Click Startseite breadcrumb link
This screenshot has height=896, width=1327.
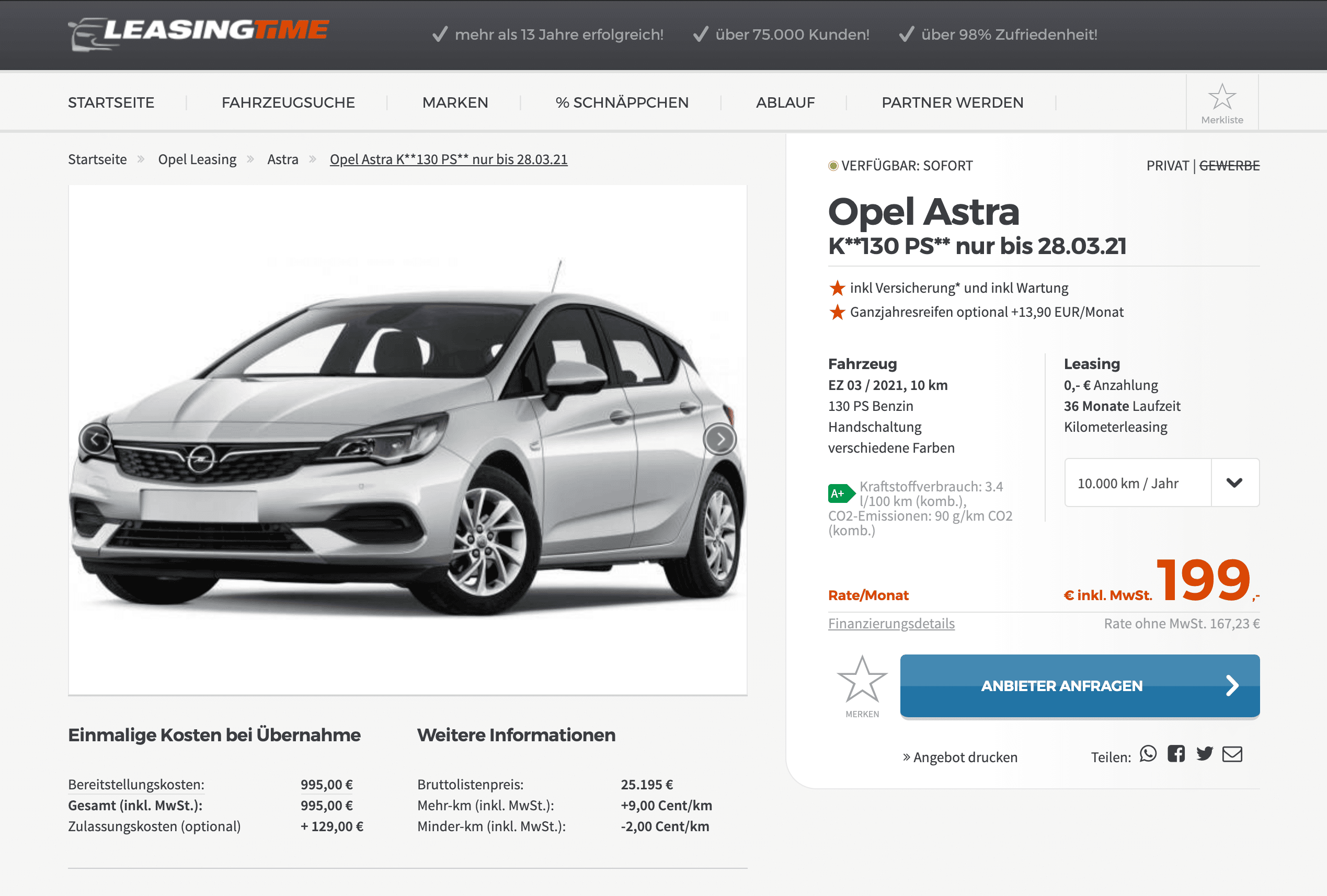pyautogui.click(x=98, y=159)
